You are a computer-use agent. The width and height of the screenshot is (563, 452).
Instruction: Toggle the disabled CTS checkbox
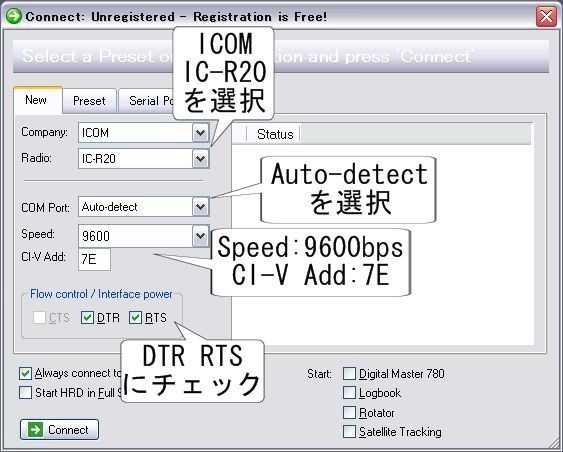[x=39, y=318]
